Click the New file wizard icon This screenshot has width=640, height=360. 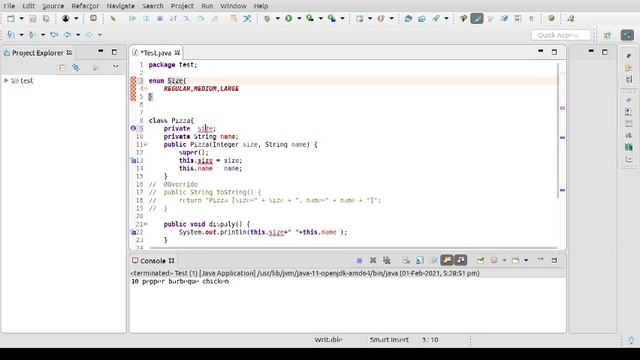point(11,18)
